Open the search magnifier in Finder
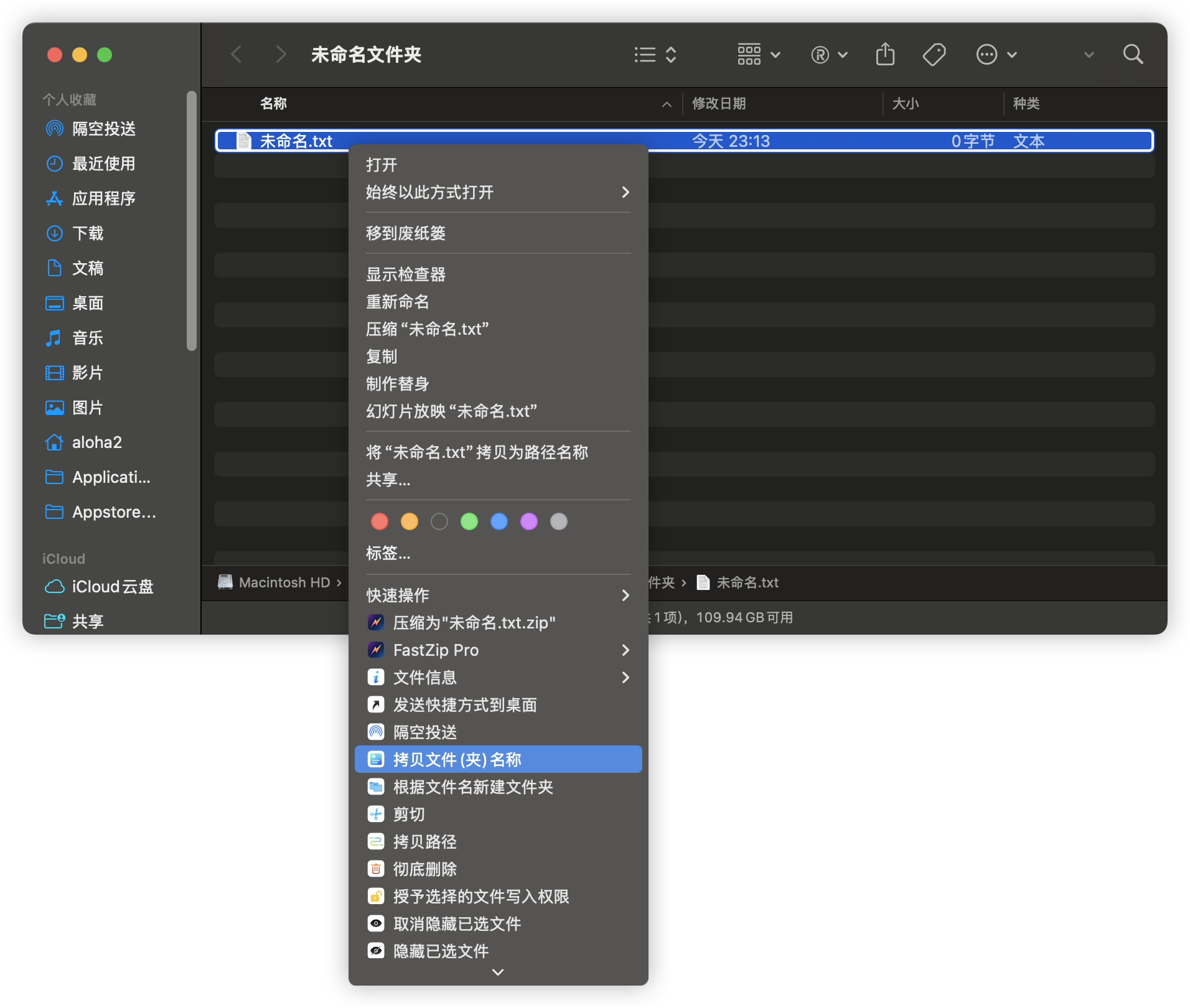The width and height of the screenshot is (1190, 1008). (x=1133, y=55)
